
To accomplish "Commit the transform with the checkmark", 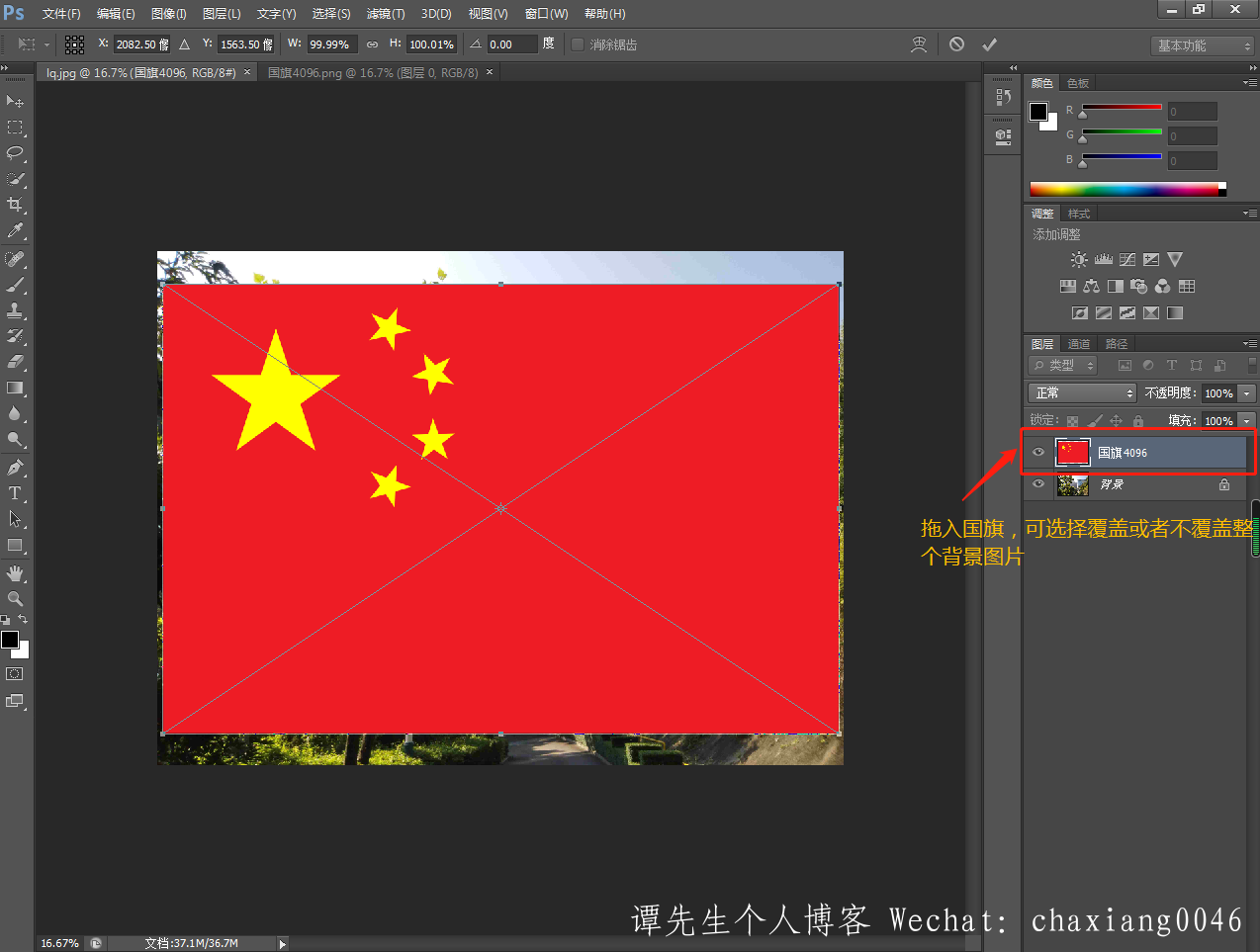I will [x=989, y=44].
